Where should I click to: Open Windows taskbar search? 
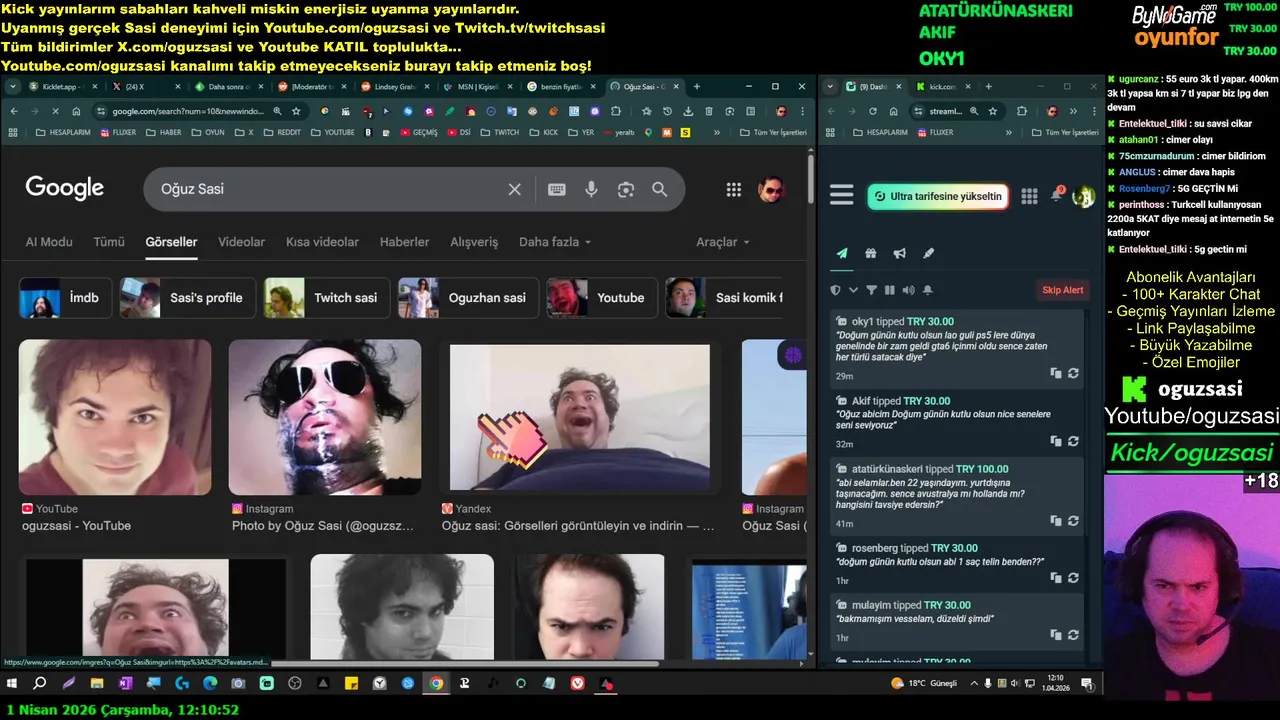(x=40, y=684)
